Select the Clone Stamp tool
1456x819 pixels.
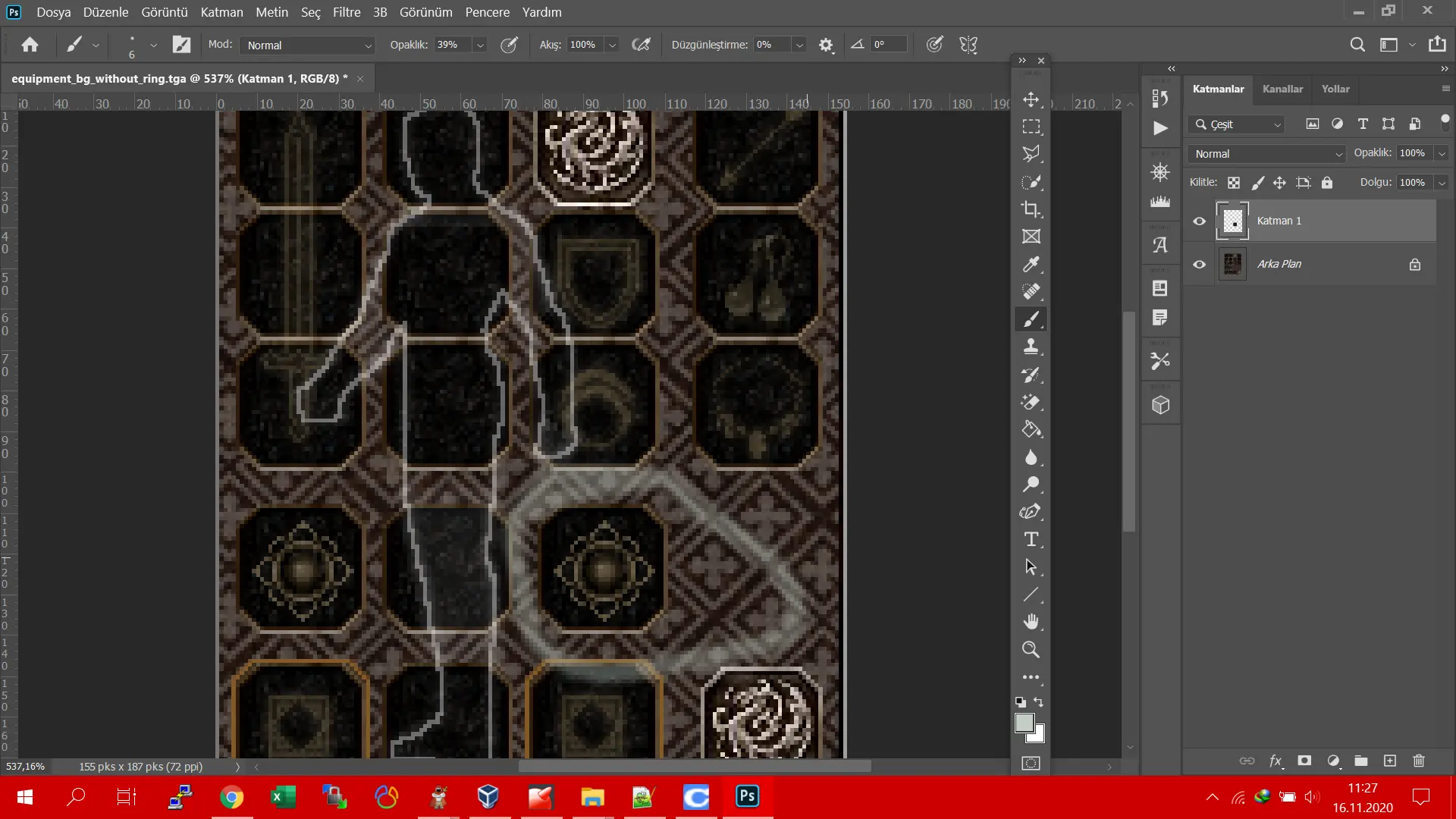pyautogui.click(x=1031, y=347)
